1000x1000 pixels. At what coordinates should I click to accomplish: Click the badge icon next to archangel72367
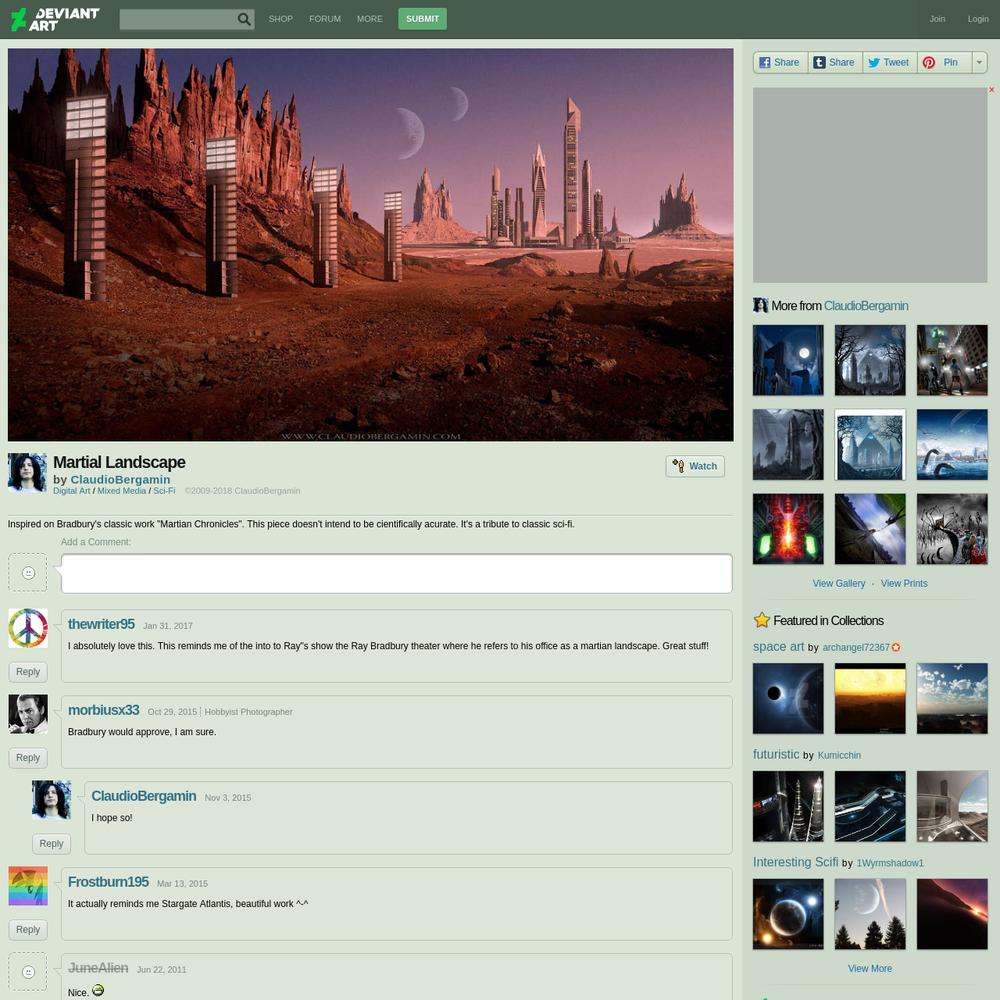pyautogui.click(x=896, y=647)
